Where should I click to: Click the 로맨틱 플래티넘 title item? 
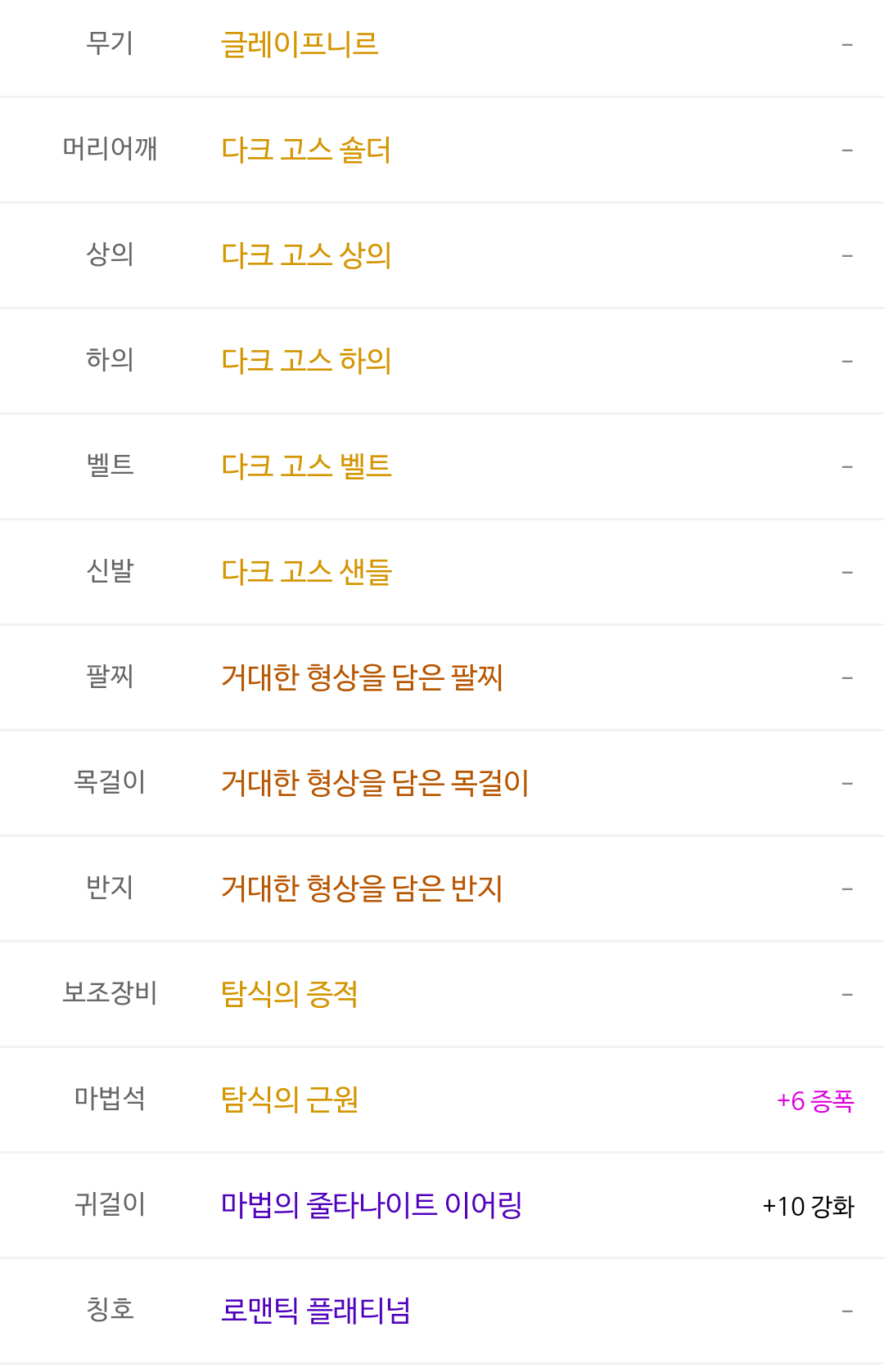pyautogui.click(x=316, y=1311)
